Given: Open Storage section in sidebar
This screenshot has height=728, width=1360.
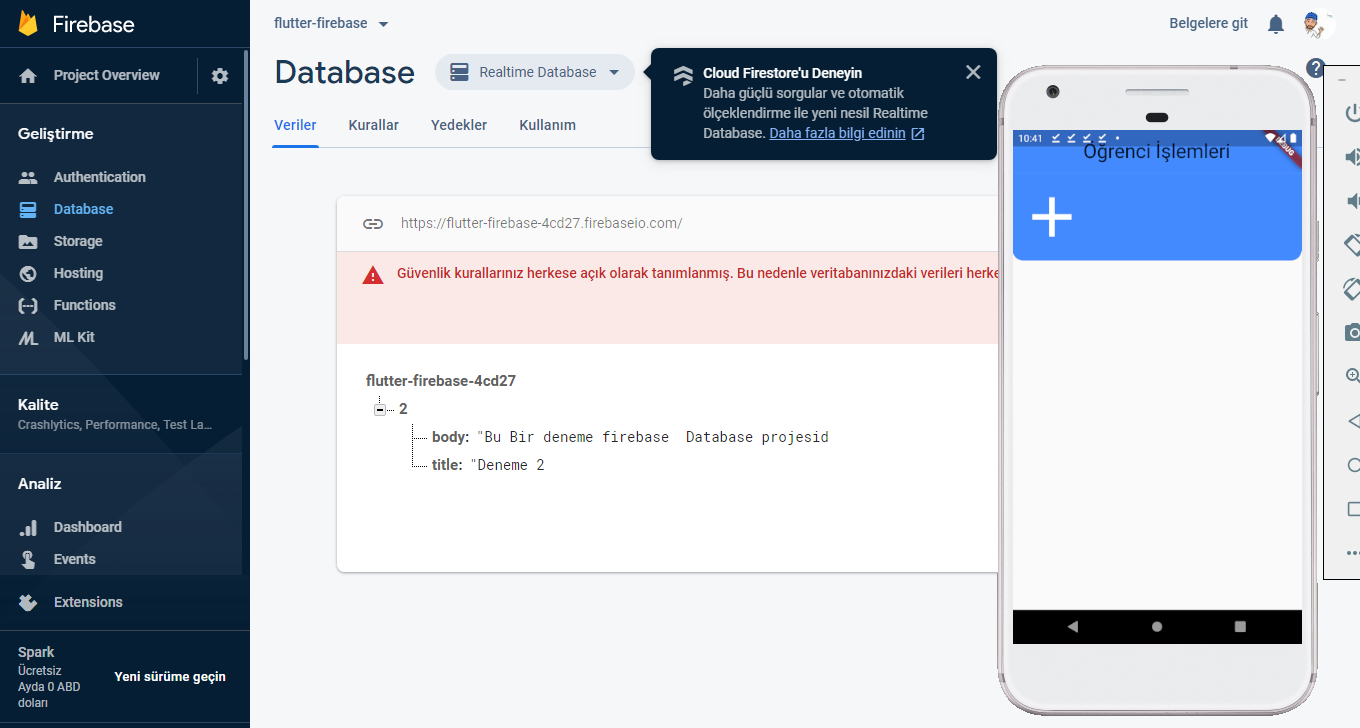Looking at the screenshot, I should (78, 241).
